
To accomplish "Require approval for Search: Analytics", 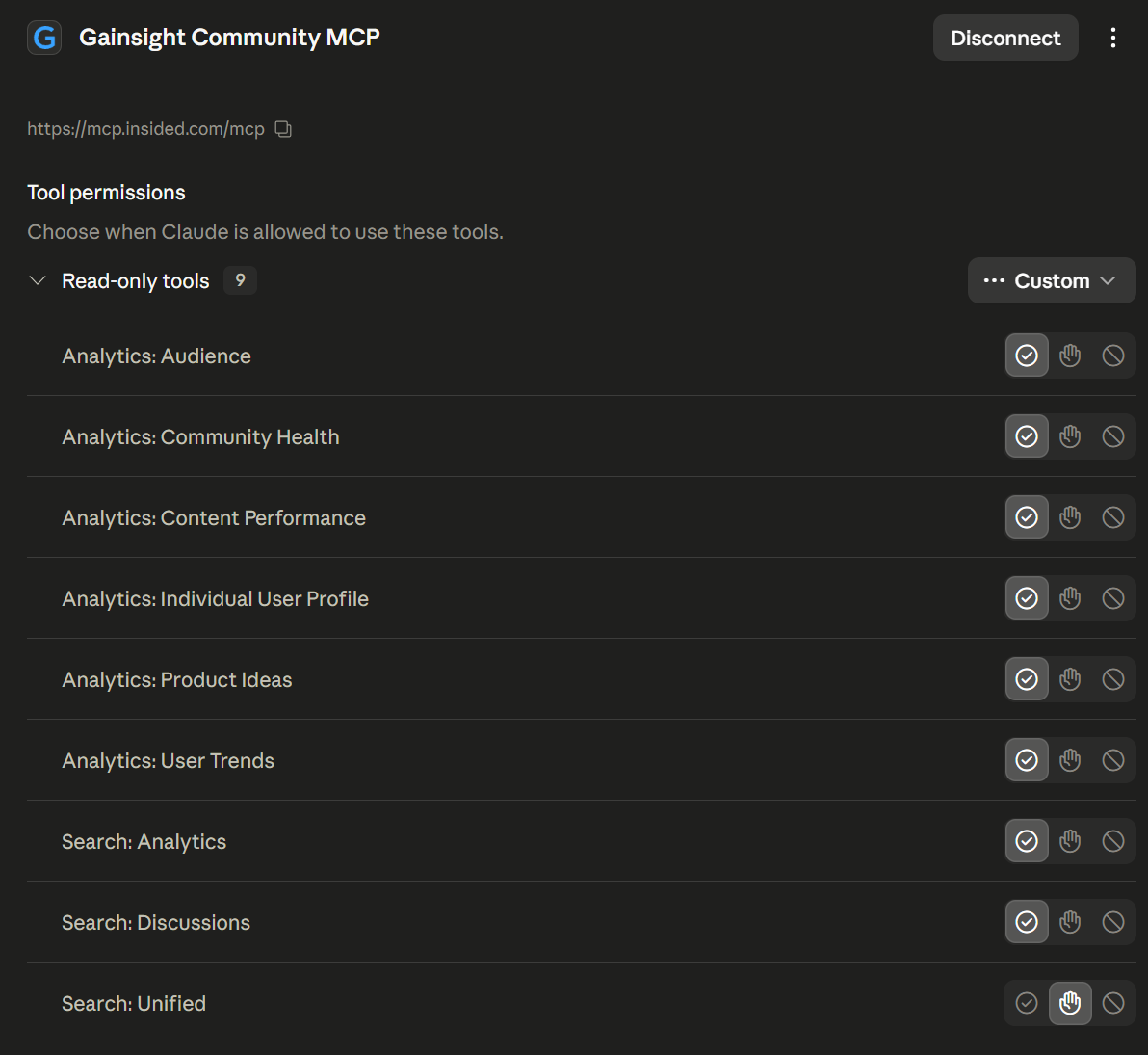I will coord(1070,841).
